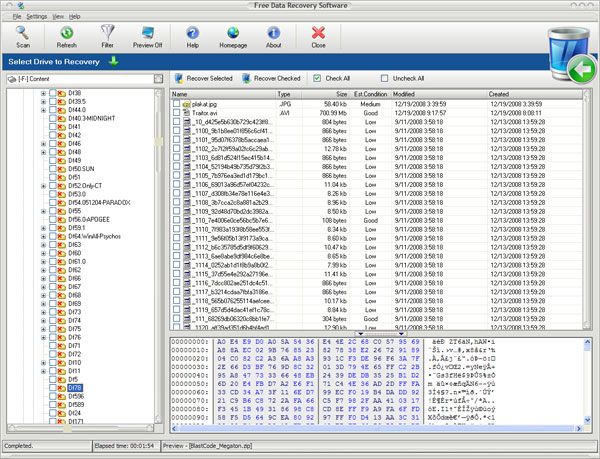The image size is (600, 459).
Task: Expand the DI52.Only-CT tree node
Action: pos(44,185)
